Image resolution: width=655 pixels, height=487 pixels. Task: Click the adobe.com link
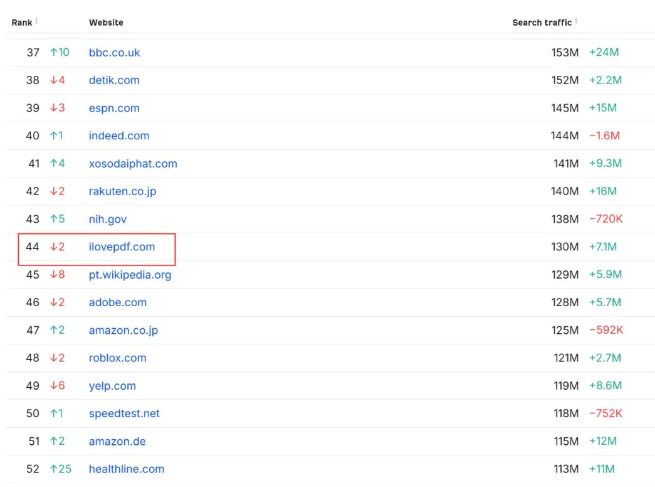point(118,302)
